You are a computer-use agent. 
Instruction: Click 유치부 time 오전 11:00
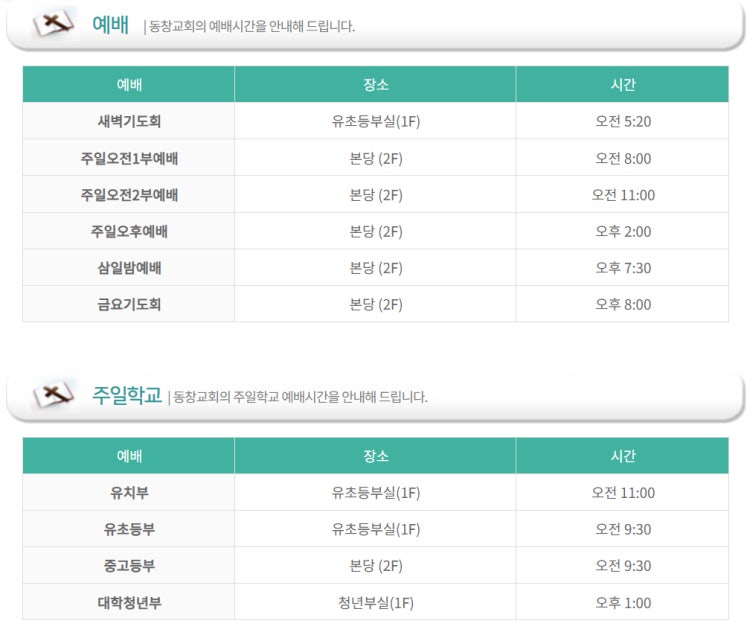623,493
